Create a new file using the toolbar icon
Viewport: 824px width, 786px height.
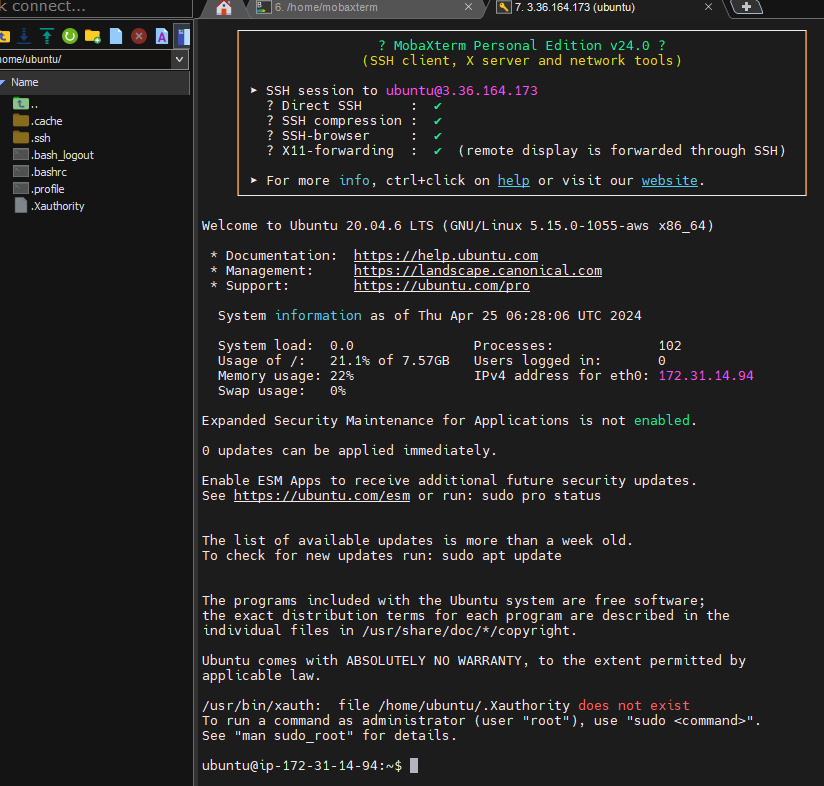click(x=116, y=36)
